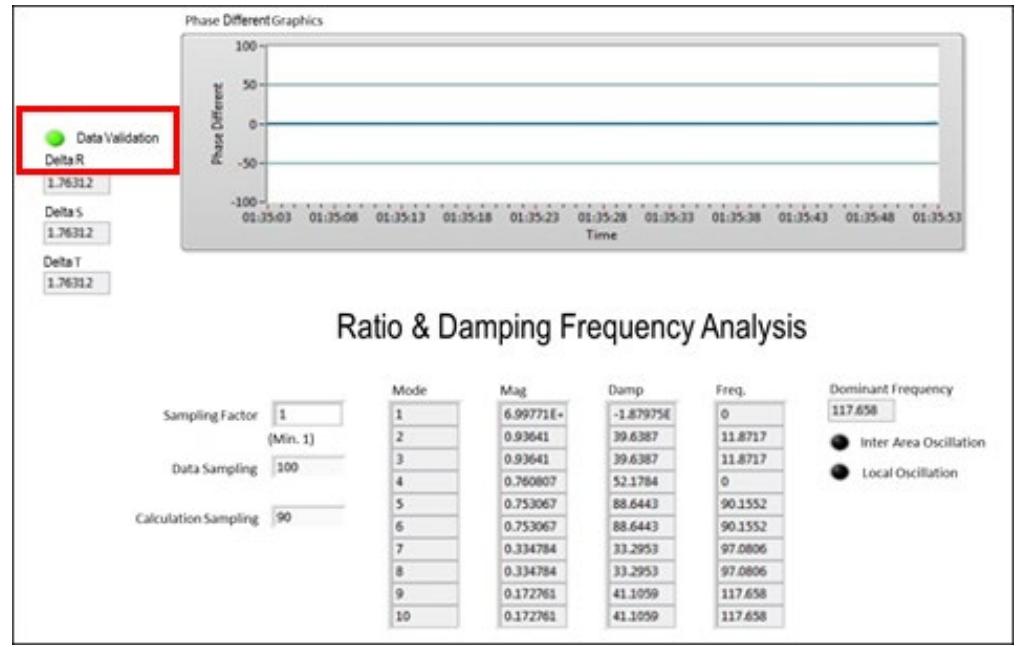Image resolution: width=1017 pixels, height=647 pixels.
Task: Click the Mag column header
Action: tap(513, 391)
